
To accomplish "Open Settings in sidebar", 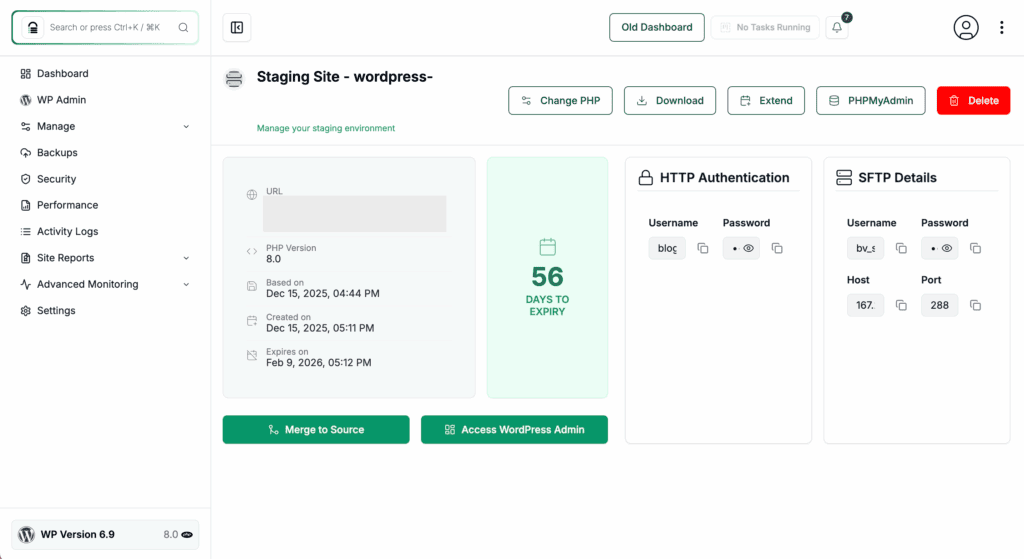I will [56, 310].
